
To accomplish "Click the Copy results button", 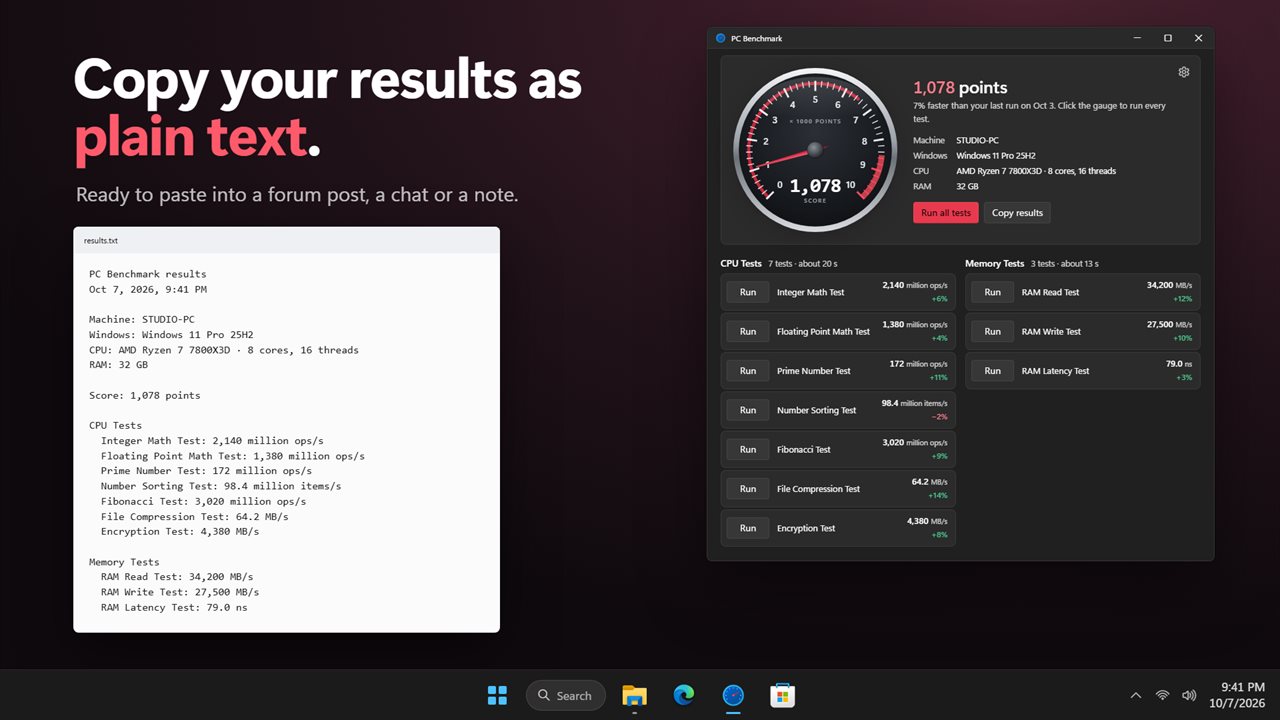I will pos(1017,213).
